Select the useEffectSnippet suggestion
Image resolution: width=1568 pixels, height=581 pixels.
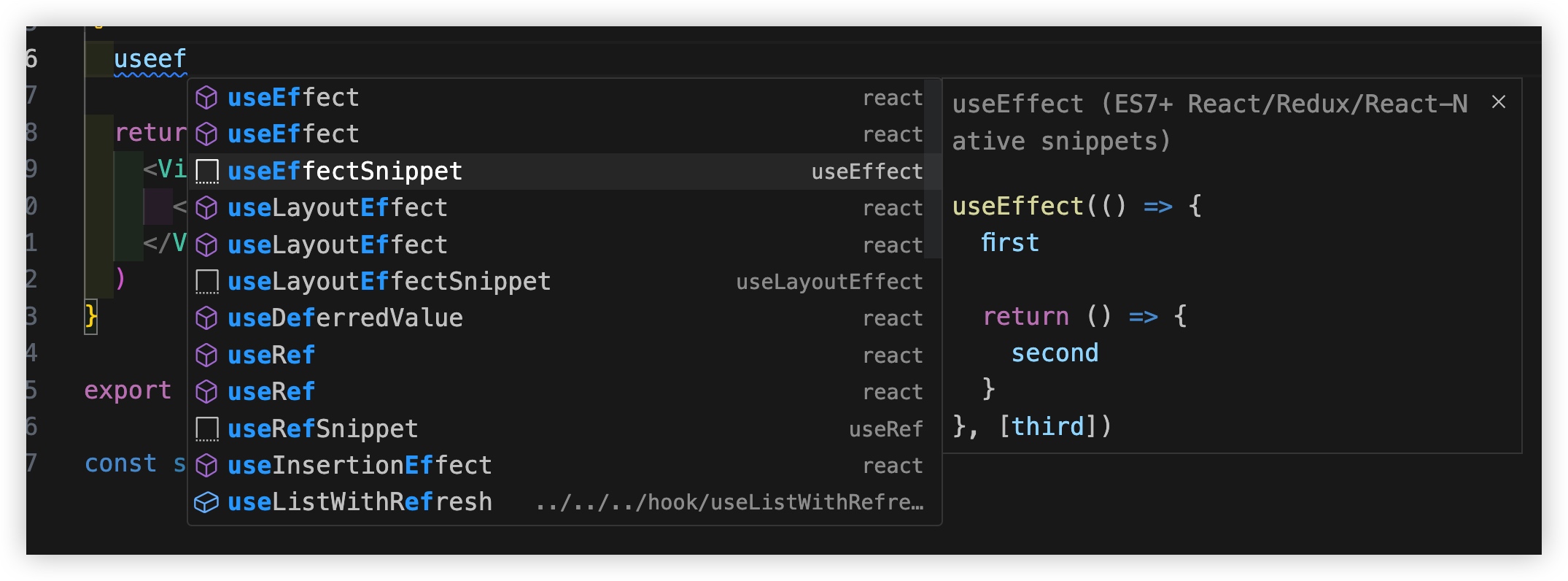(x=344, y=172)
